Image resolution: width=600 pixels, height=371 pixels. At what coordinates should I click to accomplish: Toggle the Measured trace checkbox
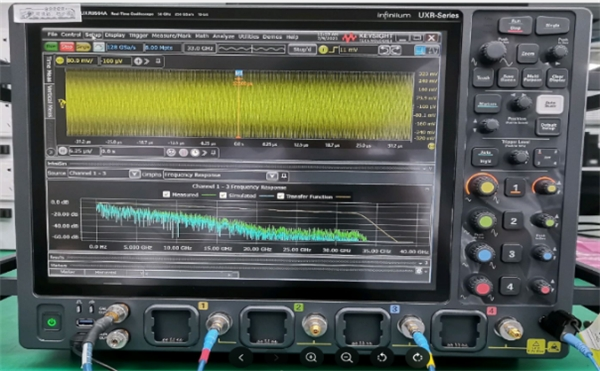tap(166, 194)
